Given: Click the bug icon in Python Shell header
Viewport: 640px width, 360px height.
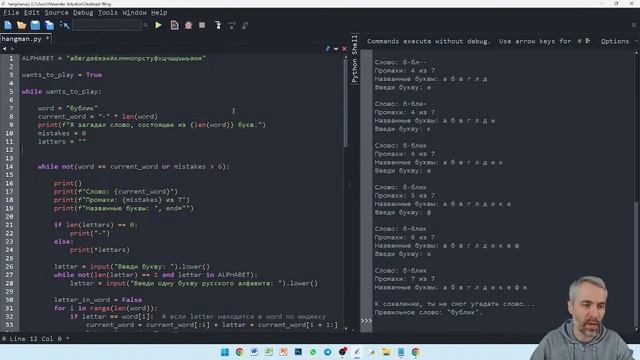Looking at the screenshot, I should [580, 41].
